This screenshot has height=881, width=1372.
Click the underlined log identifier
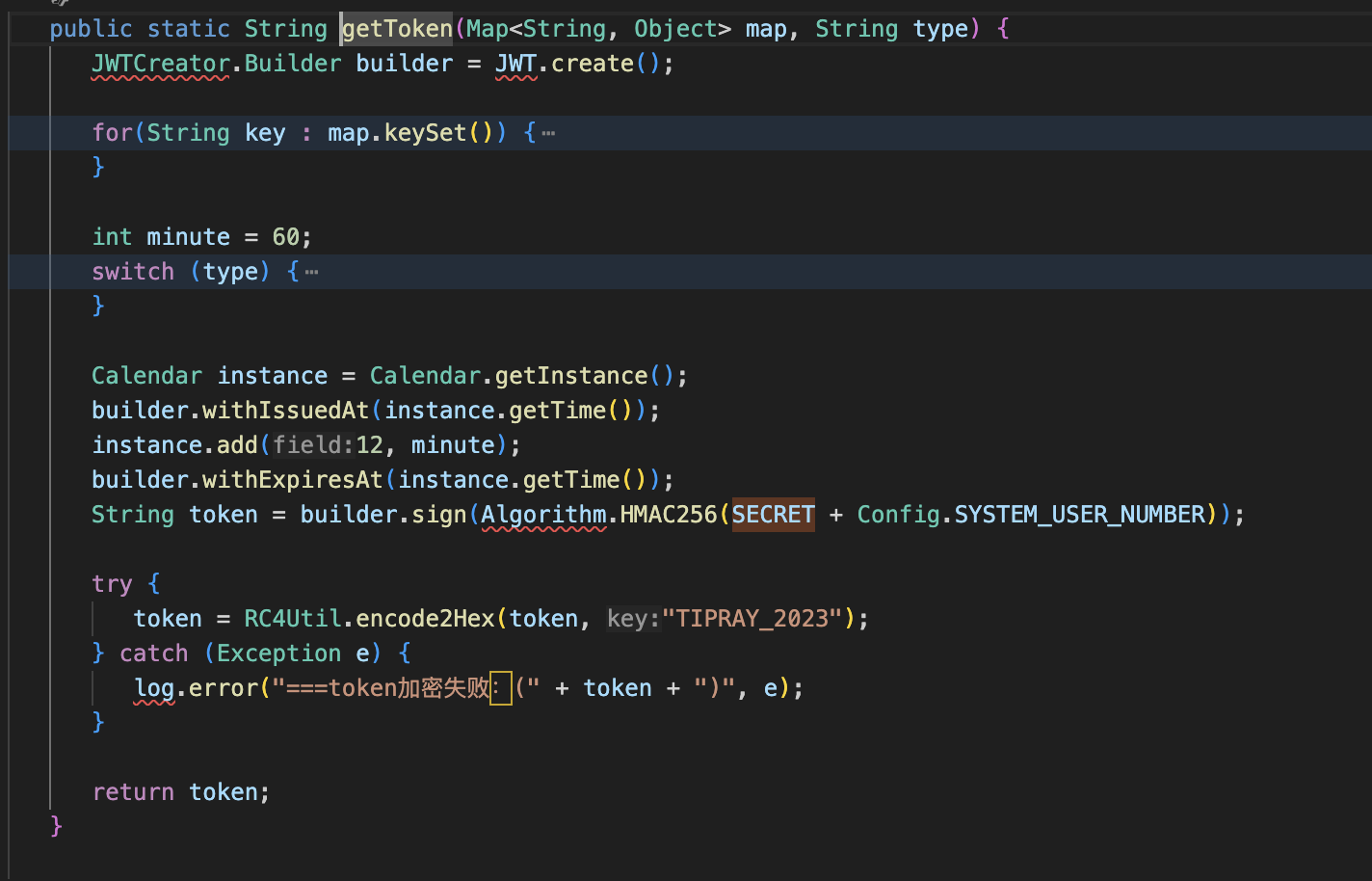(154, 688)
